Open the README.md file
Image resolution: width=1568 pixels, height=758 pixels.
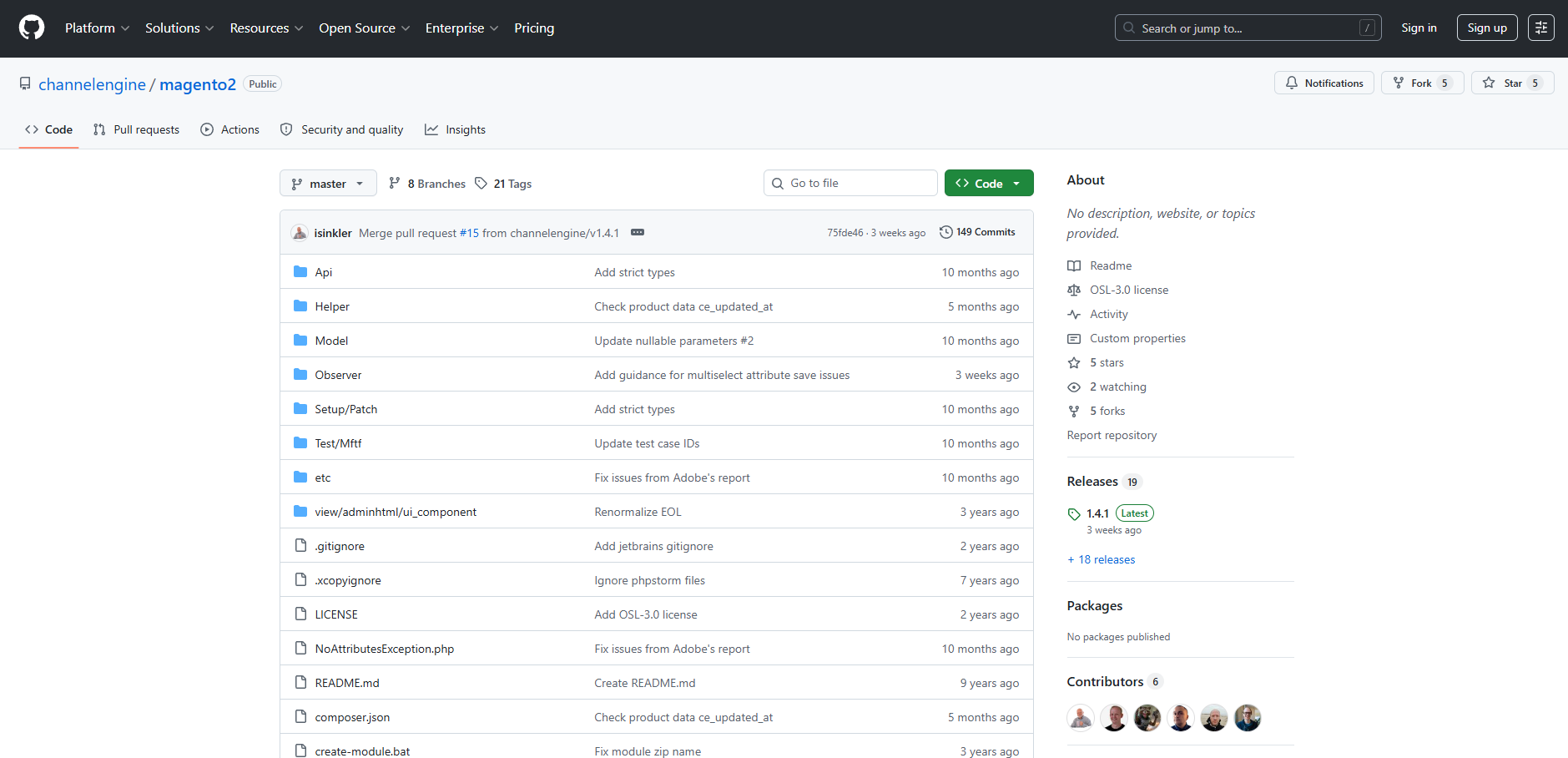(x=347, y=683)
